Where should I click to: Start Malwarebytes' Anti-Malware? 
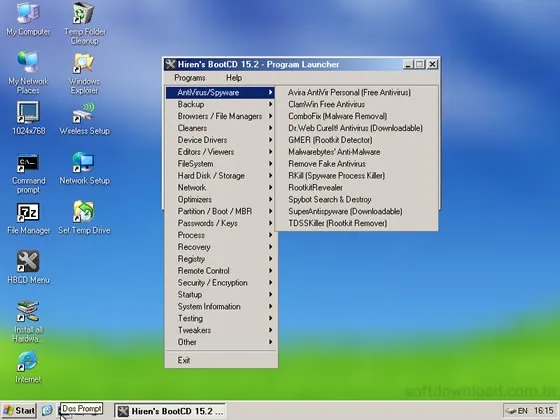356,152
